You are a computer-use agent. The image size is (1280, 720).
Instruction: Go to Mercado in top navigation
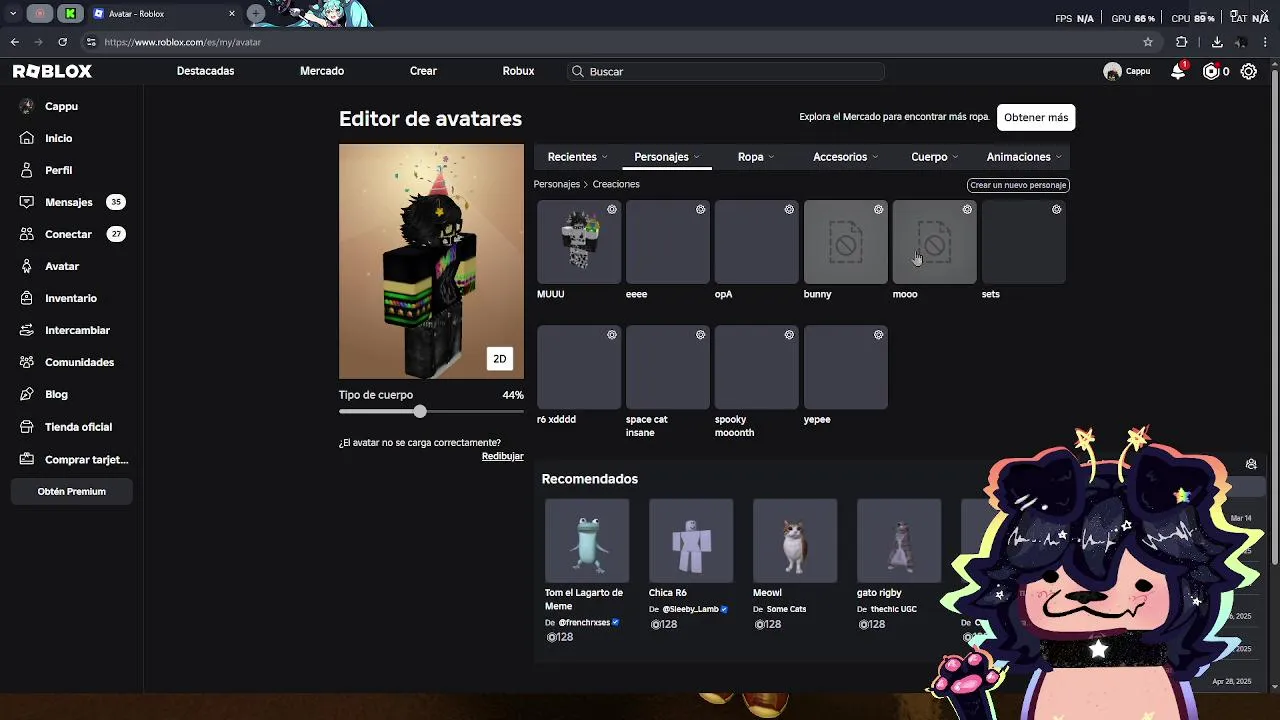[x=322, y=71]
